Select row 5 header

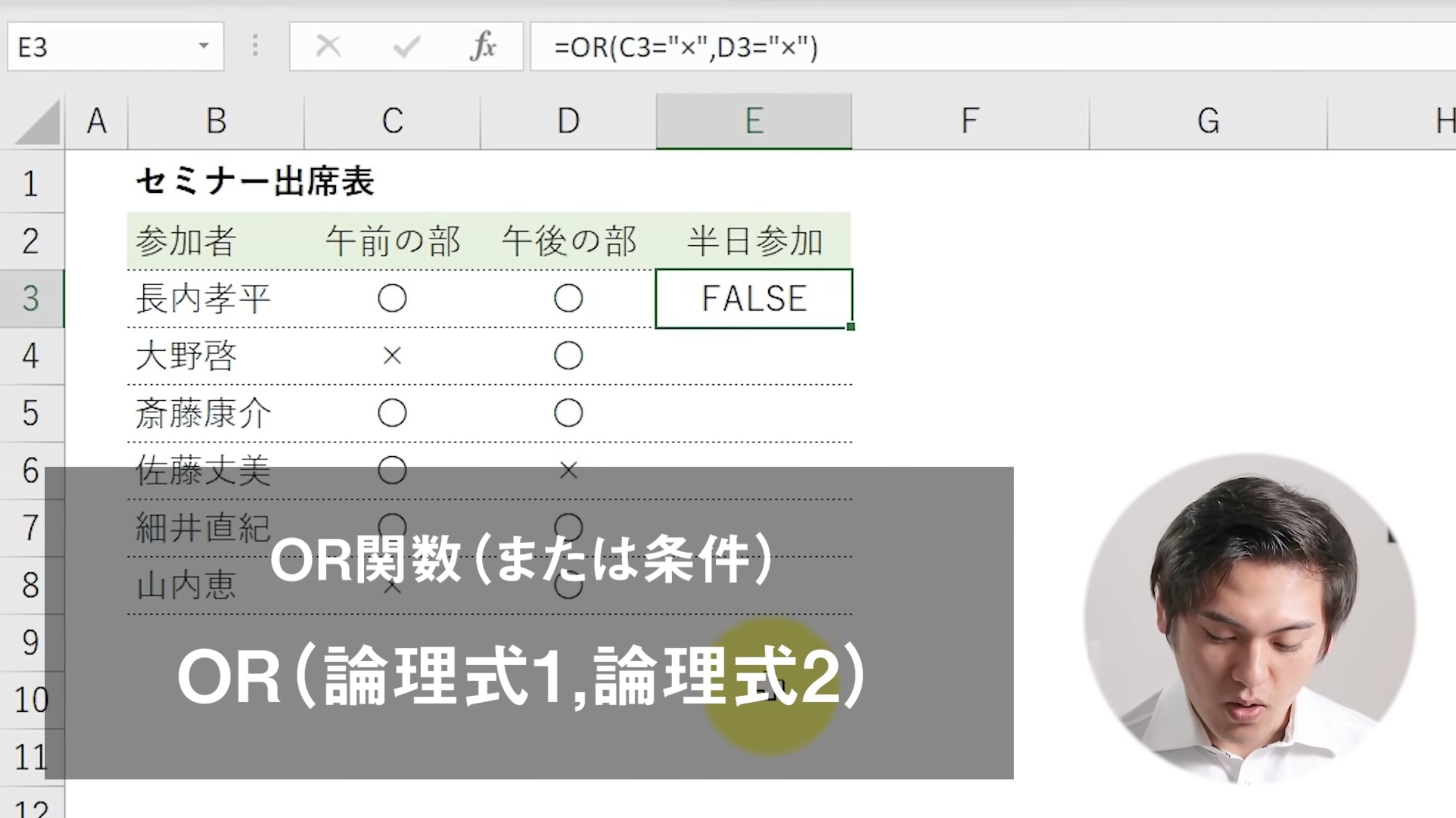32,413
